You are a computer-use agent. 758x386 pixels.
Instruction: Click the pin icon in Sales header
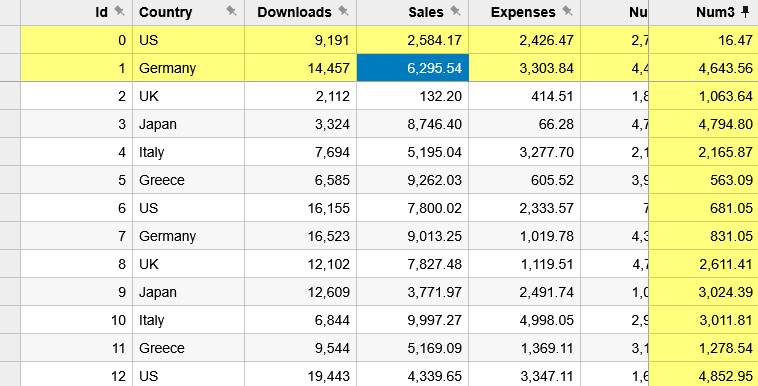point(456,11)
